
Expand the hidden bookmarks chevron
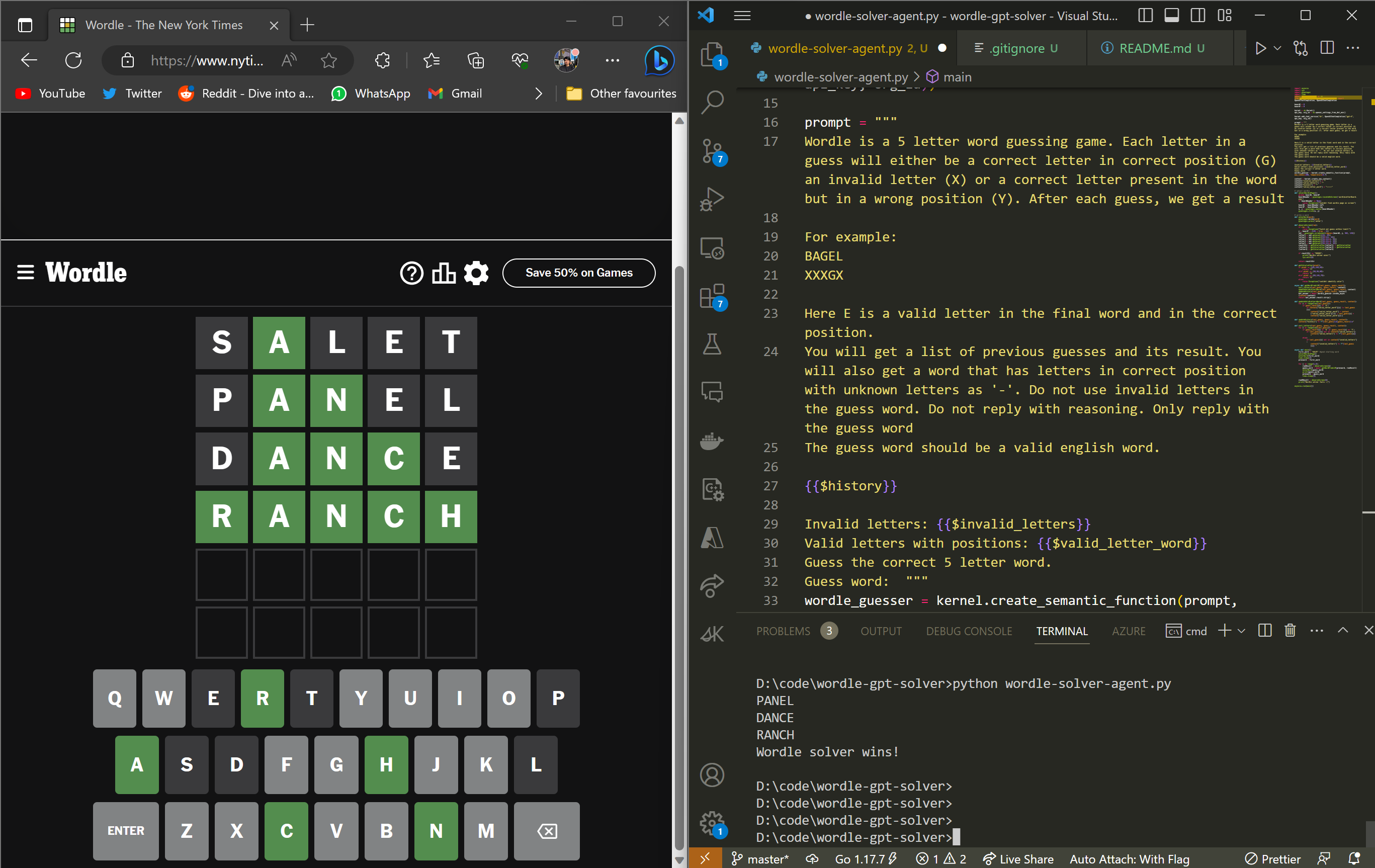click(x=539, y=94)
